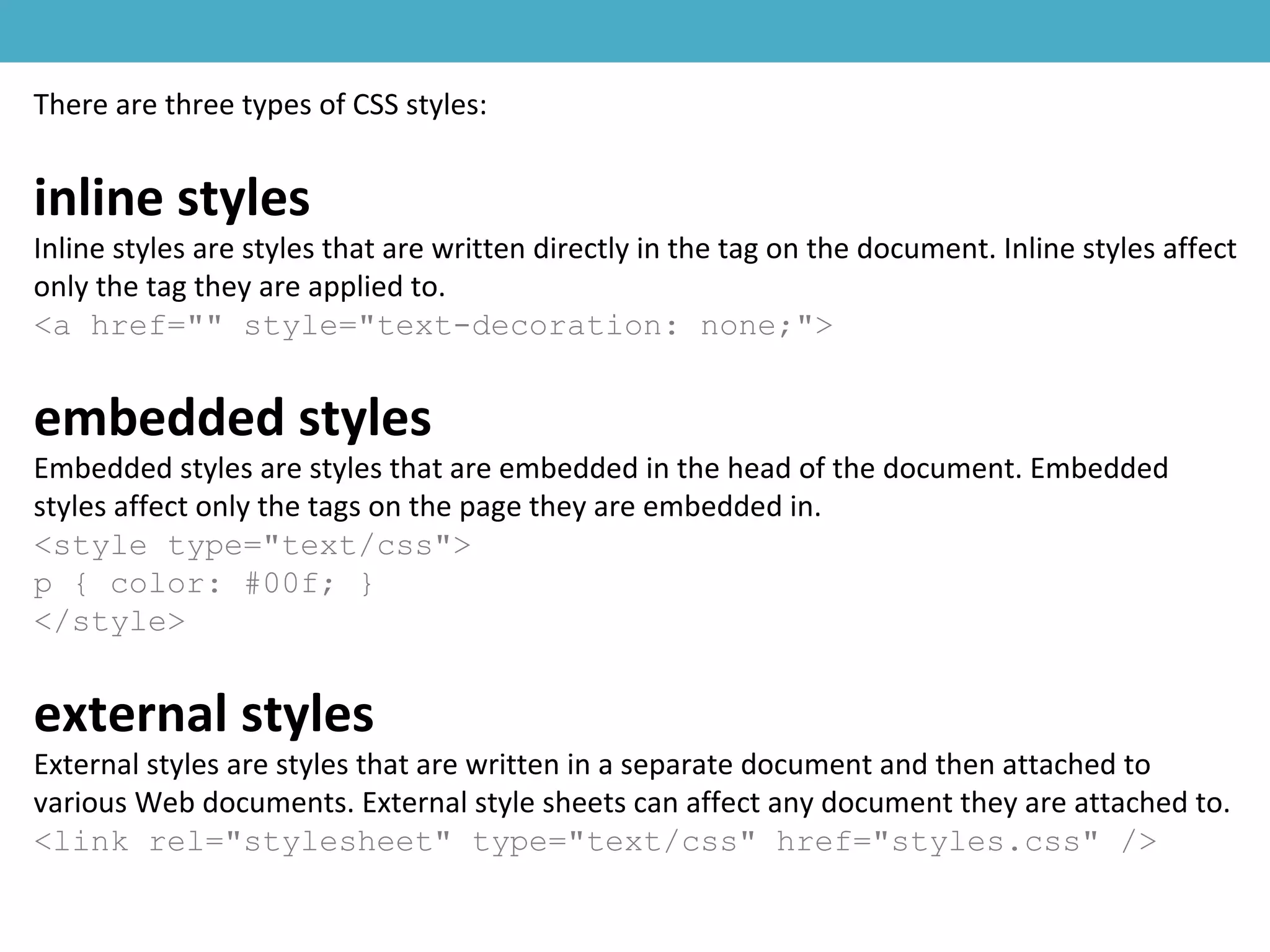
Task: Click the closing </style> code line
Action: point(110,622)
